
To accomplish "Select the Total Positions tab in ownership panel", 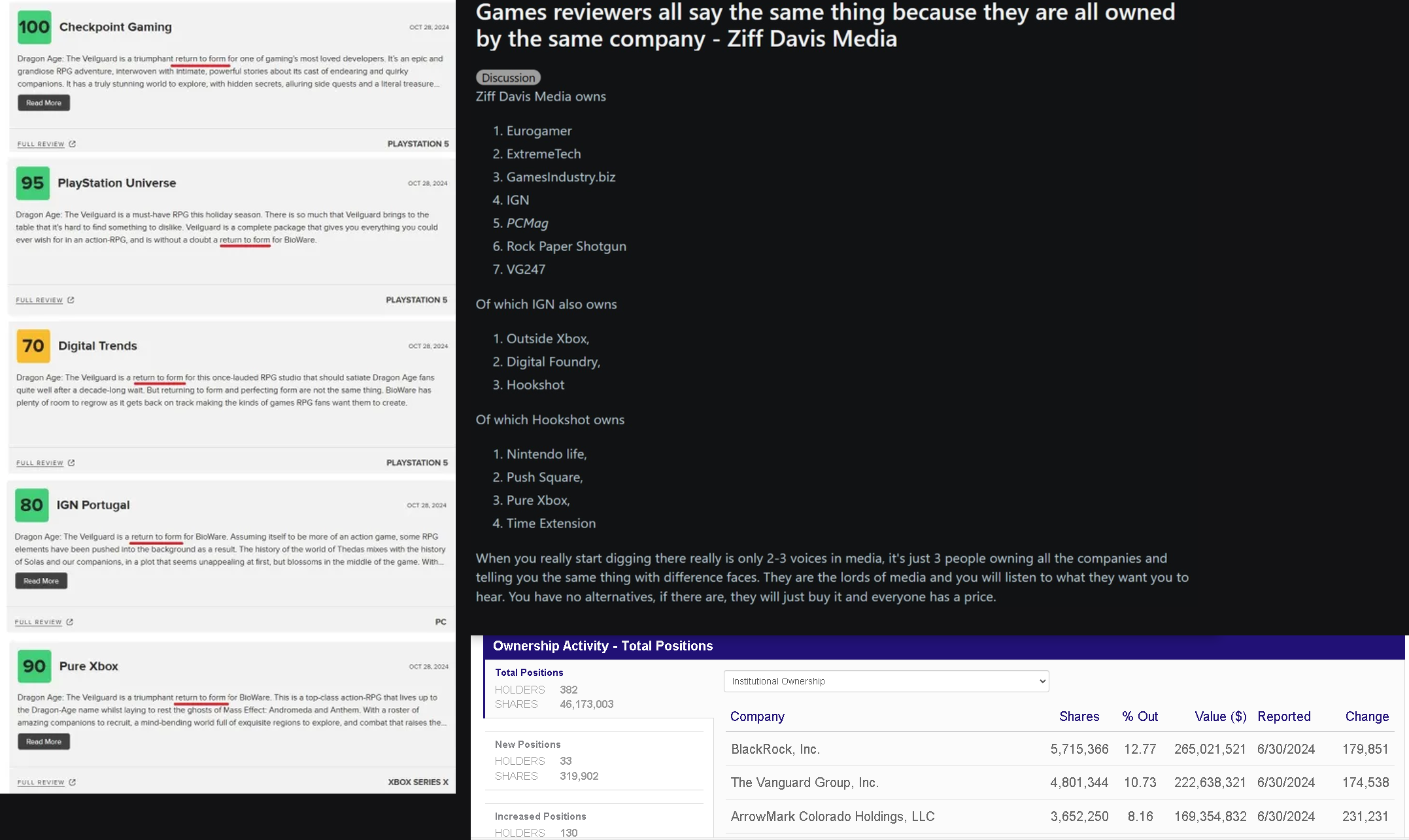I will pyautogui.click(x=529, y=673).
